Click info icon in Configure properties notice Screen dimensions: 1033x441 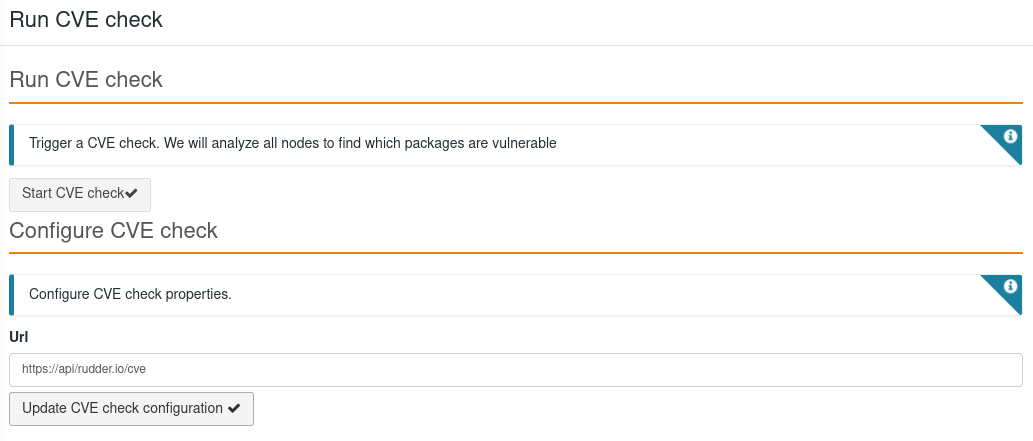pyautogui.click(x=1010, y=286)
